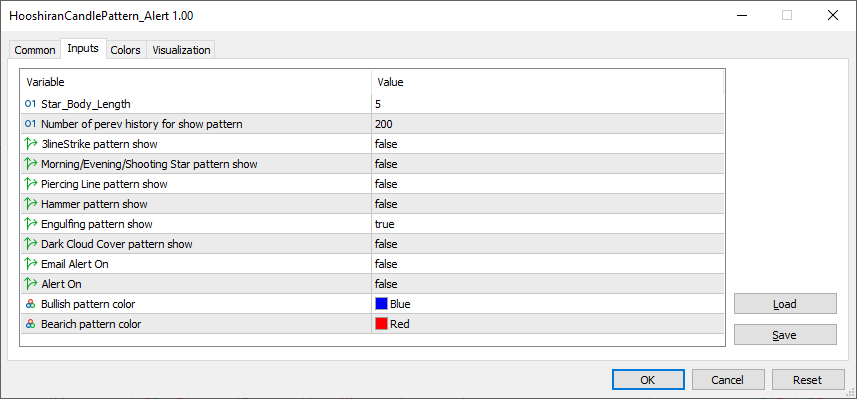Click the integer icon beside Star_Body_Length
857x399 pixels.
31,104
